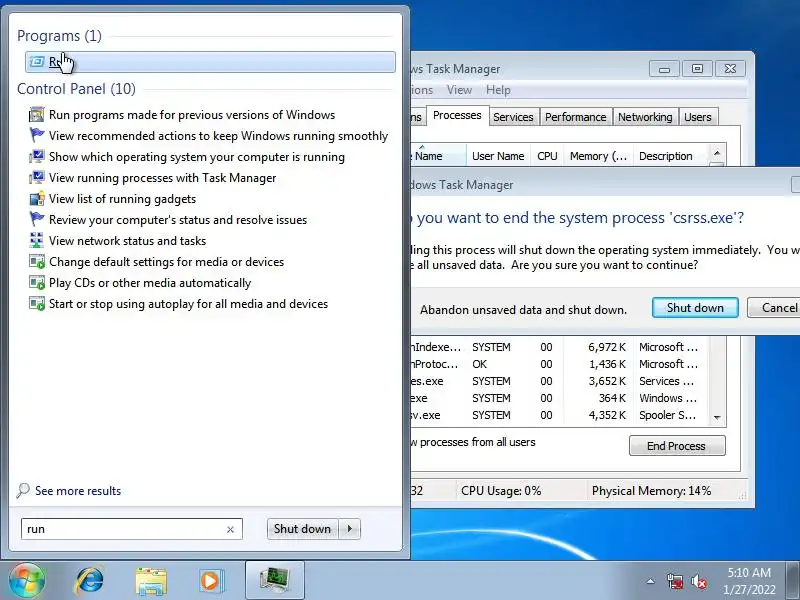Maximize the Windows Task Manager window
This screenshot has height=600, width=800.
coord(697,69)
